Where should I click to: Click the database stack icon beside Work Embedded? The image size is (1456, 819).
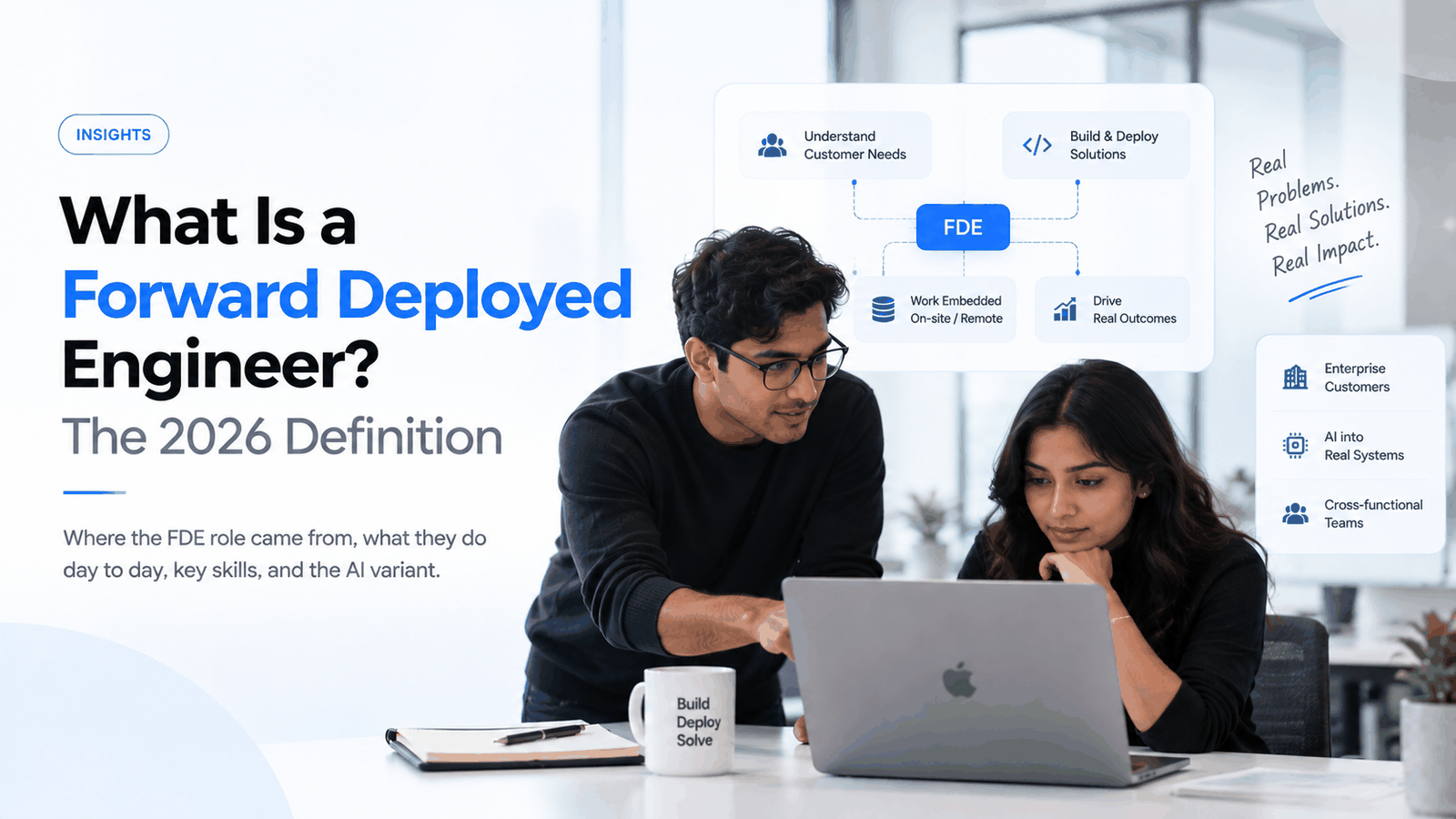883,309
